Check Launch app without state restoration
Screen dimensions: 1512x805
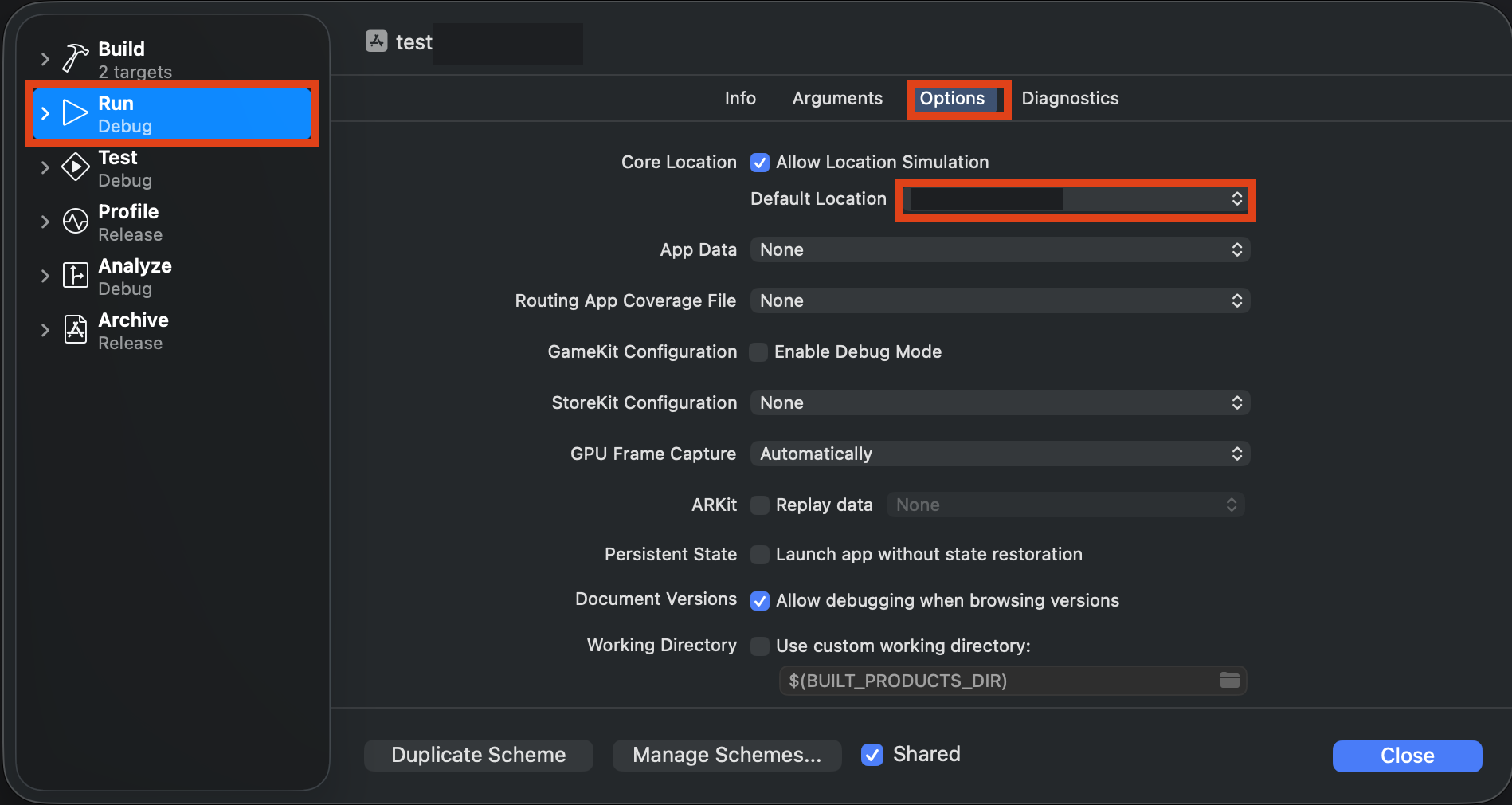[x=760, y=555]
